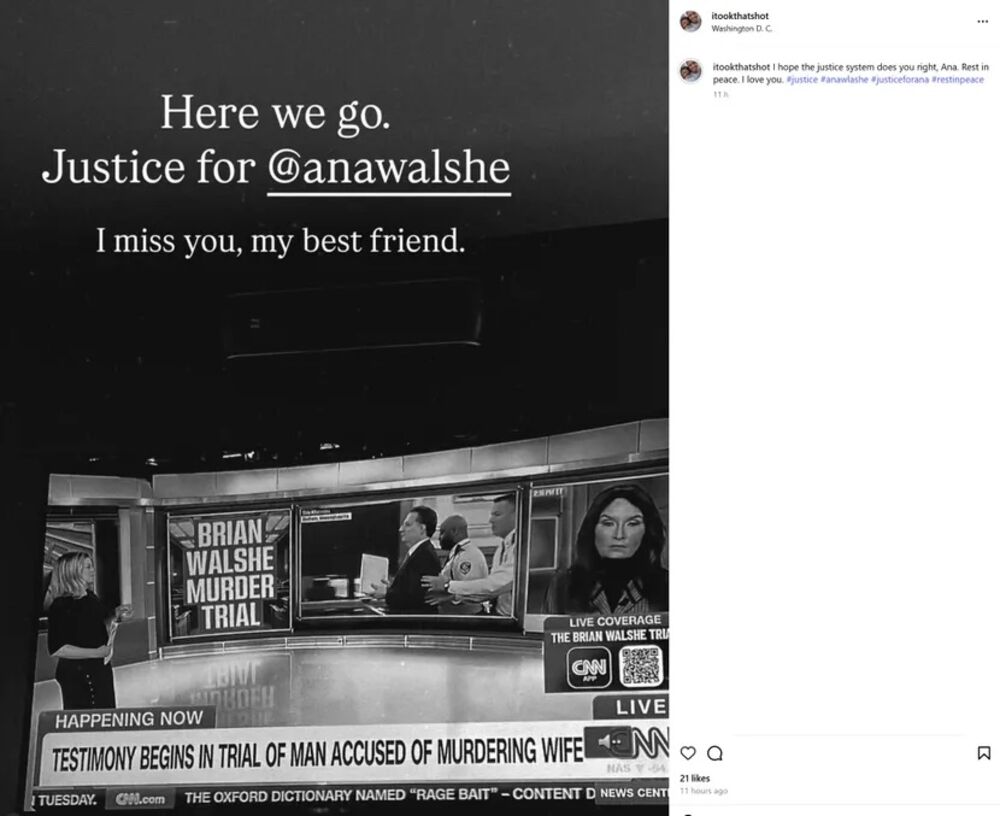Open the #justiceforana hashtag
This screenshot has width=1000, height=816.
click(899, 80)
